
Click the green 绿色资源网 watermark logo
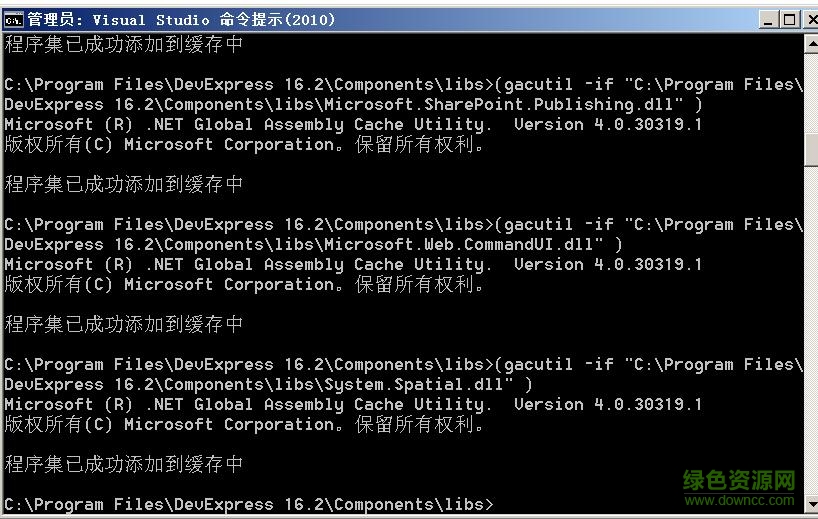coord(738,480)
